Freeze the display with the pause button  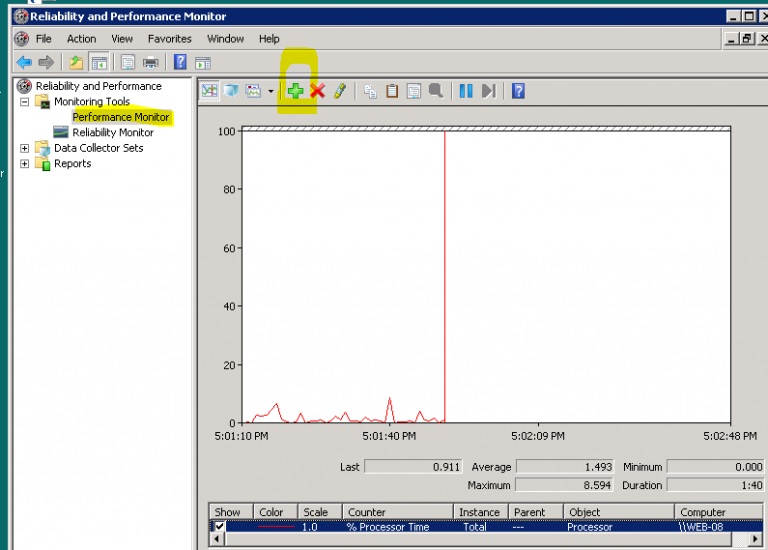[x=466, y=91]
